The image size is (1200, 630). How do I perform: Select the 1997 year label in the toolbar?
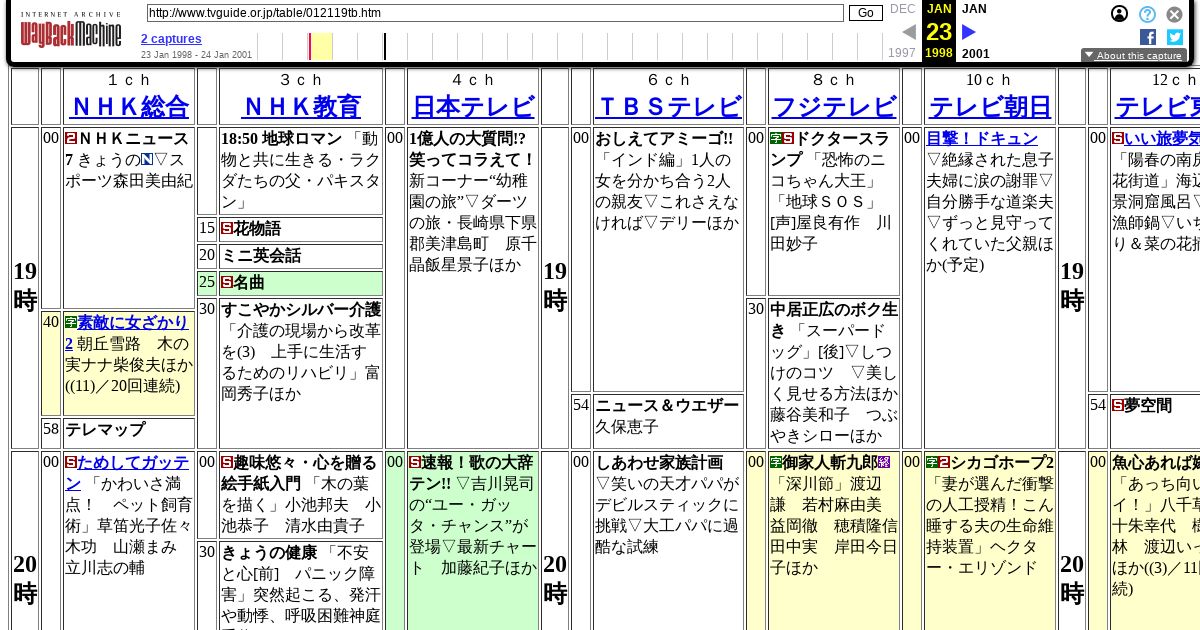point(902,53)
